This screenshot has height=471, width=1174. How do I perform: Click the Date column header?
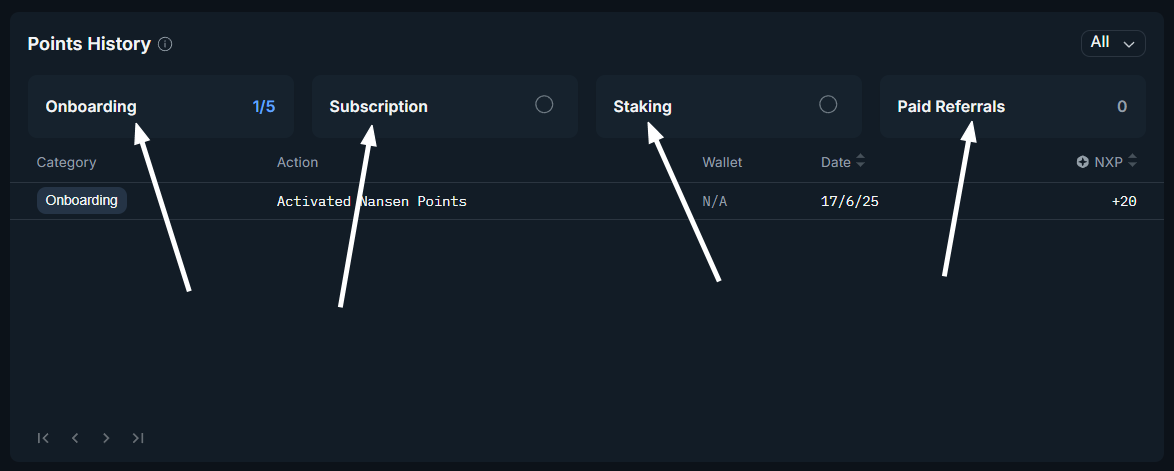click(x=835, y=162)
